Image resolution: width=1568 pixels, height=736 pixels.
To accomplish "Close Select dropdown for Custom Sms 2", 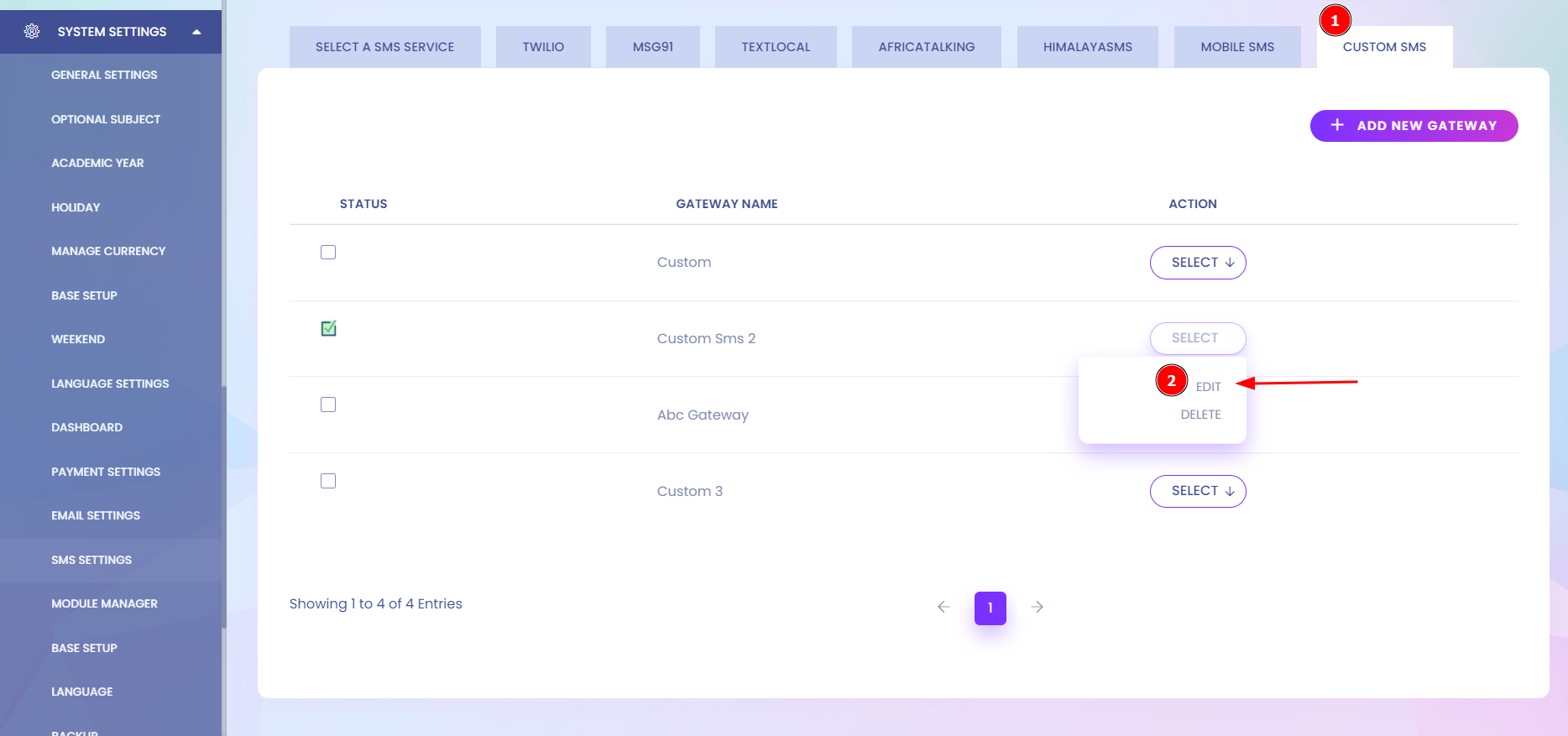I will pyautogui.click(x=1198, y=338).
